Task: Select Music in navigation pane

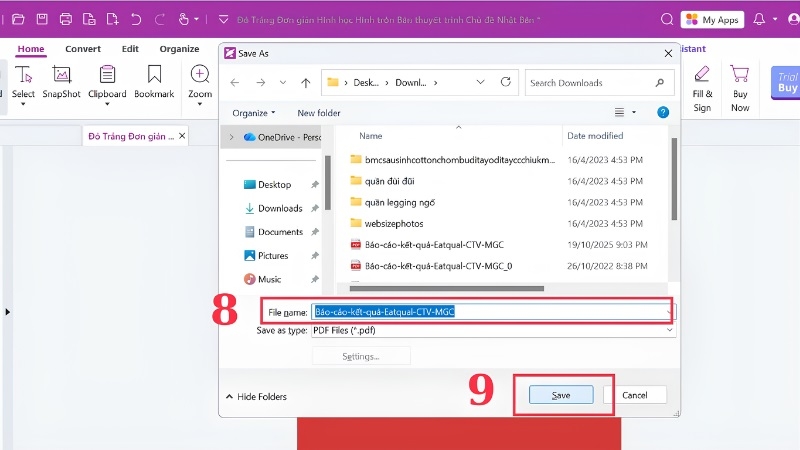Action: (x=263, y=279)
